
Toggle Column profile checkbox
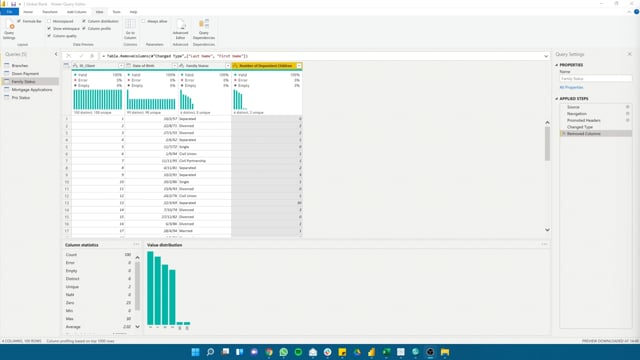(x=84, y=29)
